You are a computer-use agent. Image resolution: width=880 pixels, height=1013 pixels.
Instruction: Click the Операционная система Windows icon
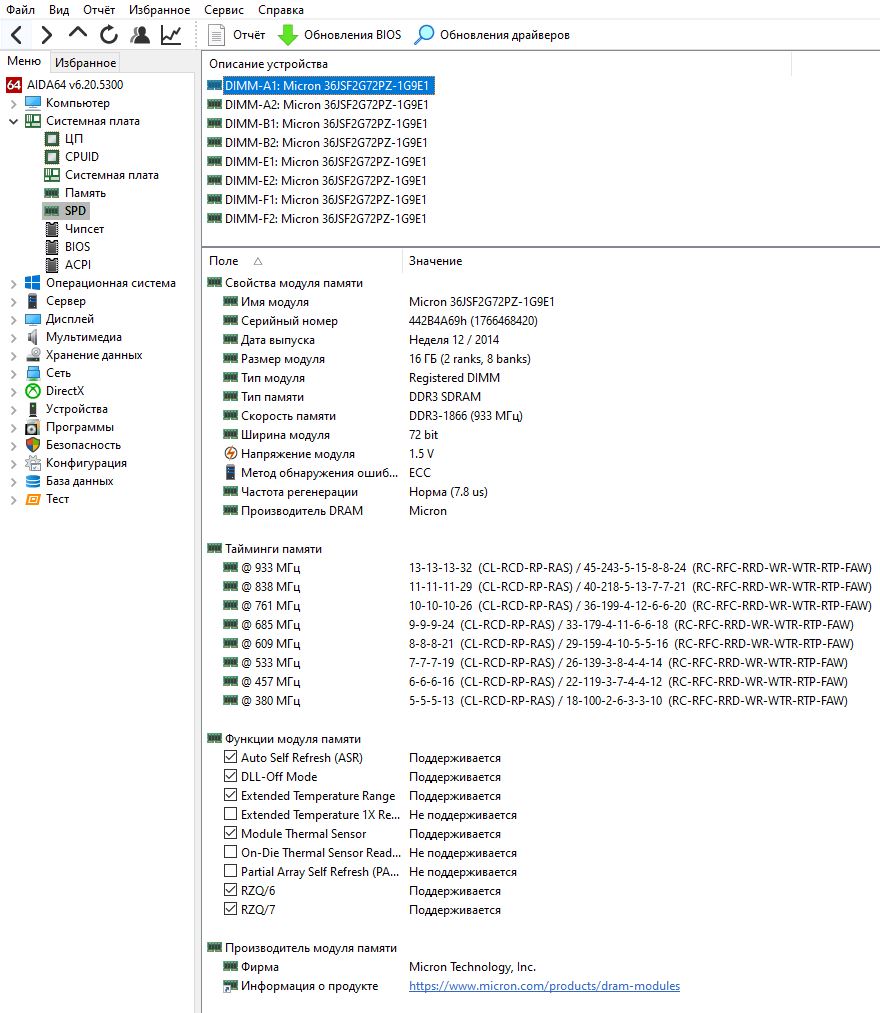[33, 283]
